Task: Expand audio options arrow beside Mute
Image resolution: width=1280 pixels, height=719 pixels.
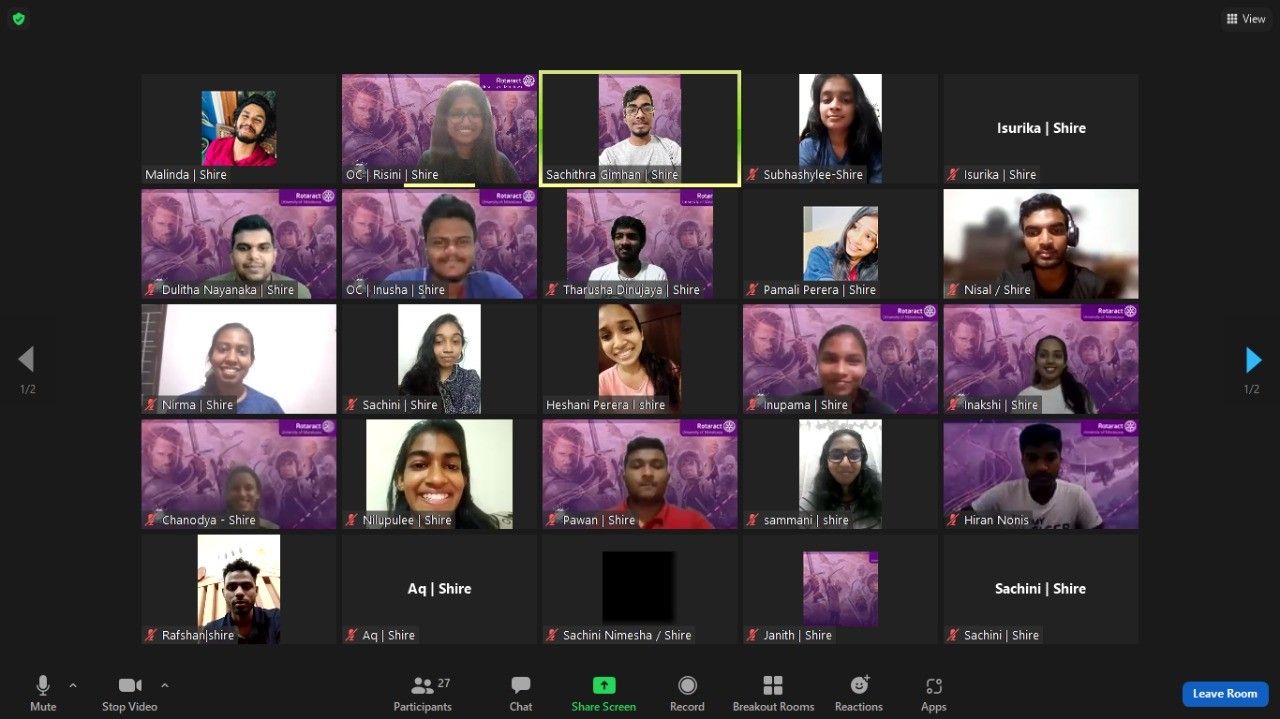Action: click(73, 685)
